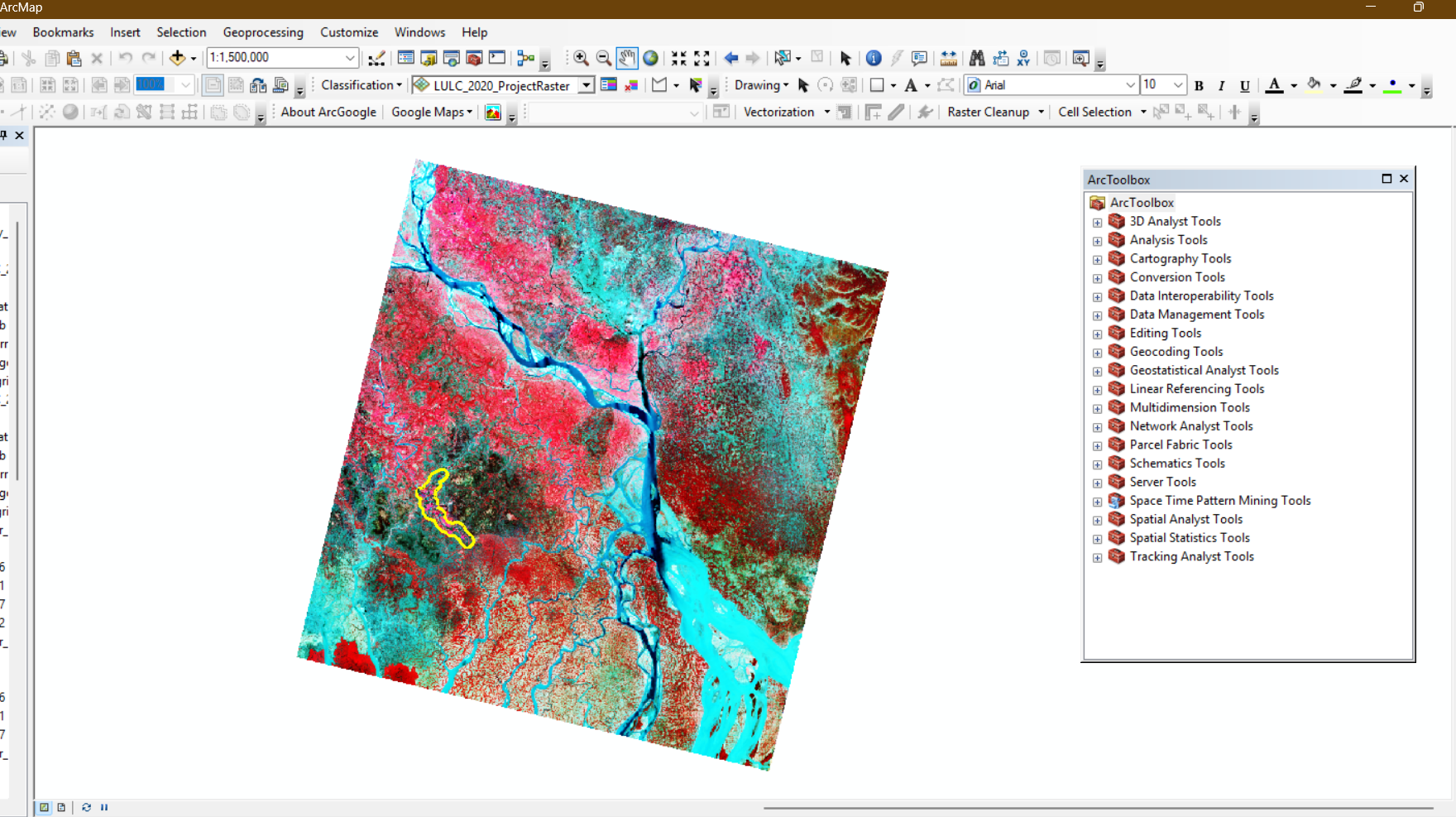Open the map scale dropdown
This screenshot has height=817, width=1456.
350,58
